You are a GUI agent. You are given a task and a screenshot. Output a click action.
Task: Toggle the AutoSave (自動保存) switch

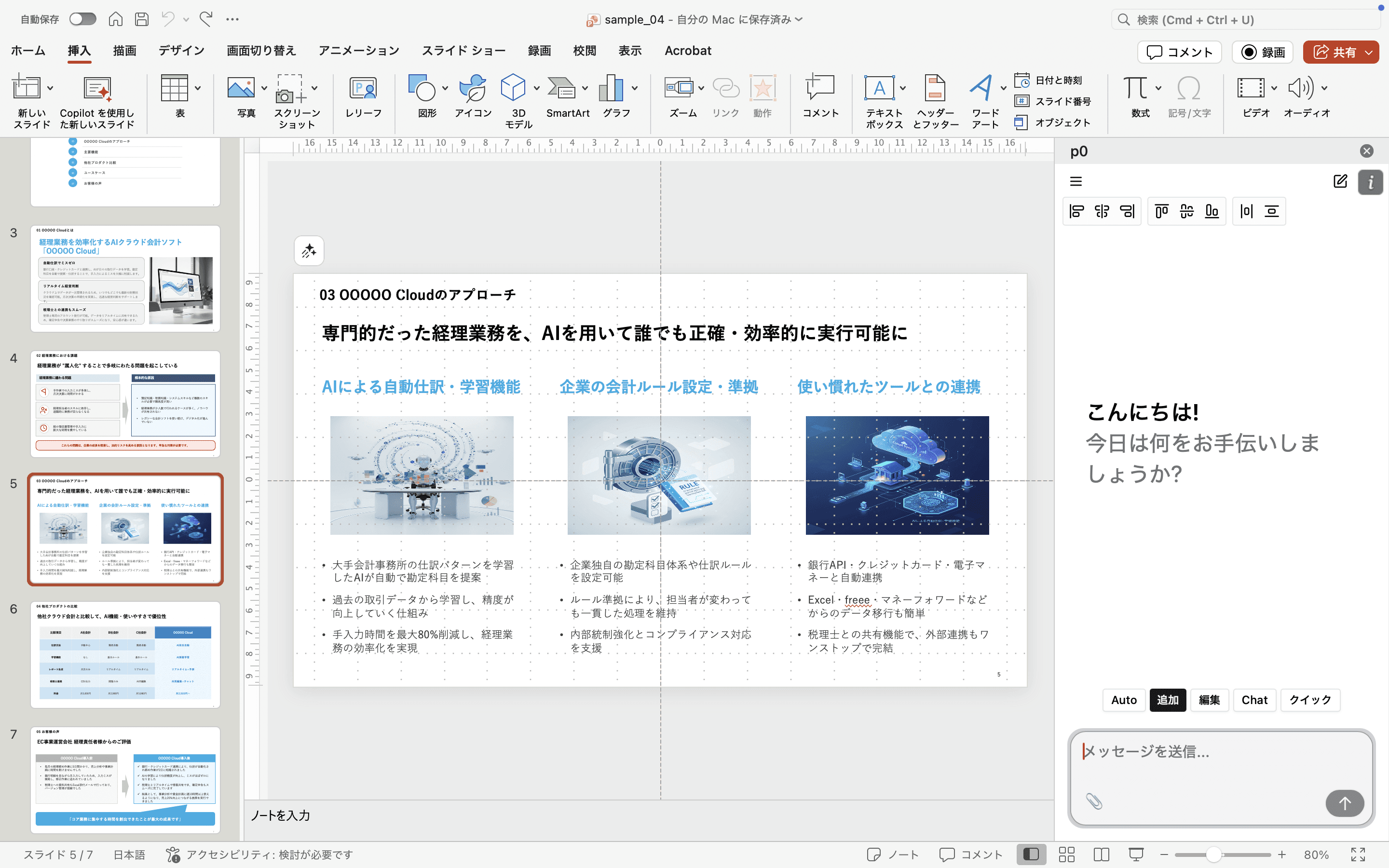82,19
